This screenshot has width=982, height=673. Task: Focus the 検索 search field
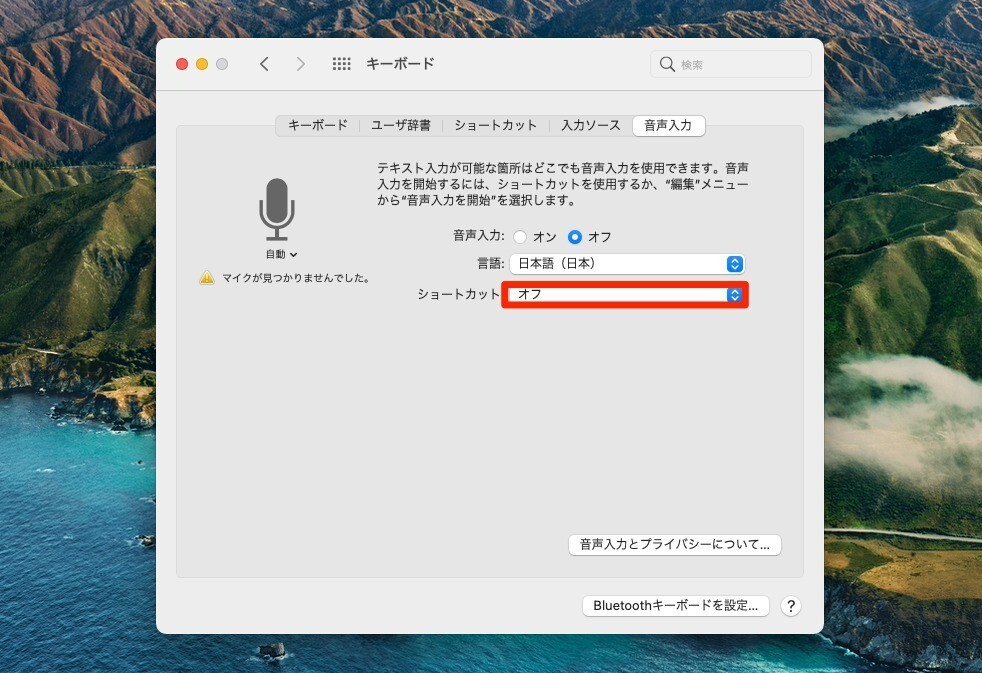click(731, 64)
